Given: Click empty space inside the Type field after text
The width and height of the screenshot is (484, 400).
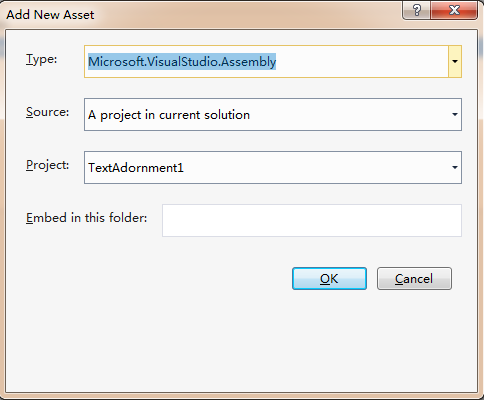Looking at the screenshot, I should click(x=362, y=62).
